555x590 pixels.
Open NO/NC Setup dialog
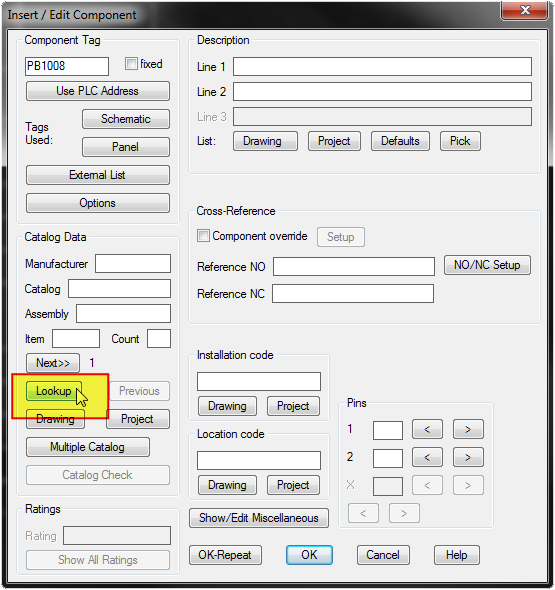click(x=487, y=265)
